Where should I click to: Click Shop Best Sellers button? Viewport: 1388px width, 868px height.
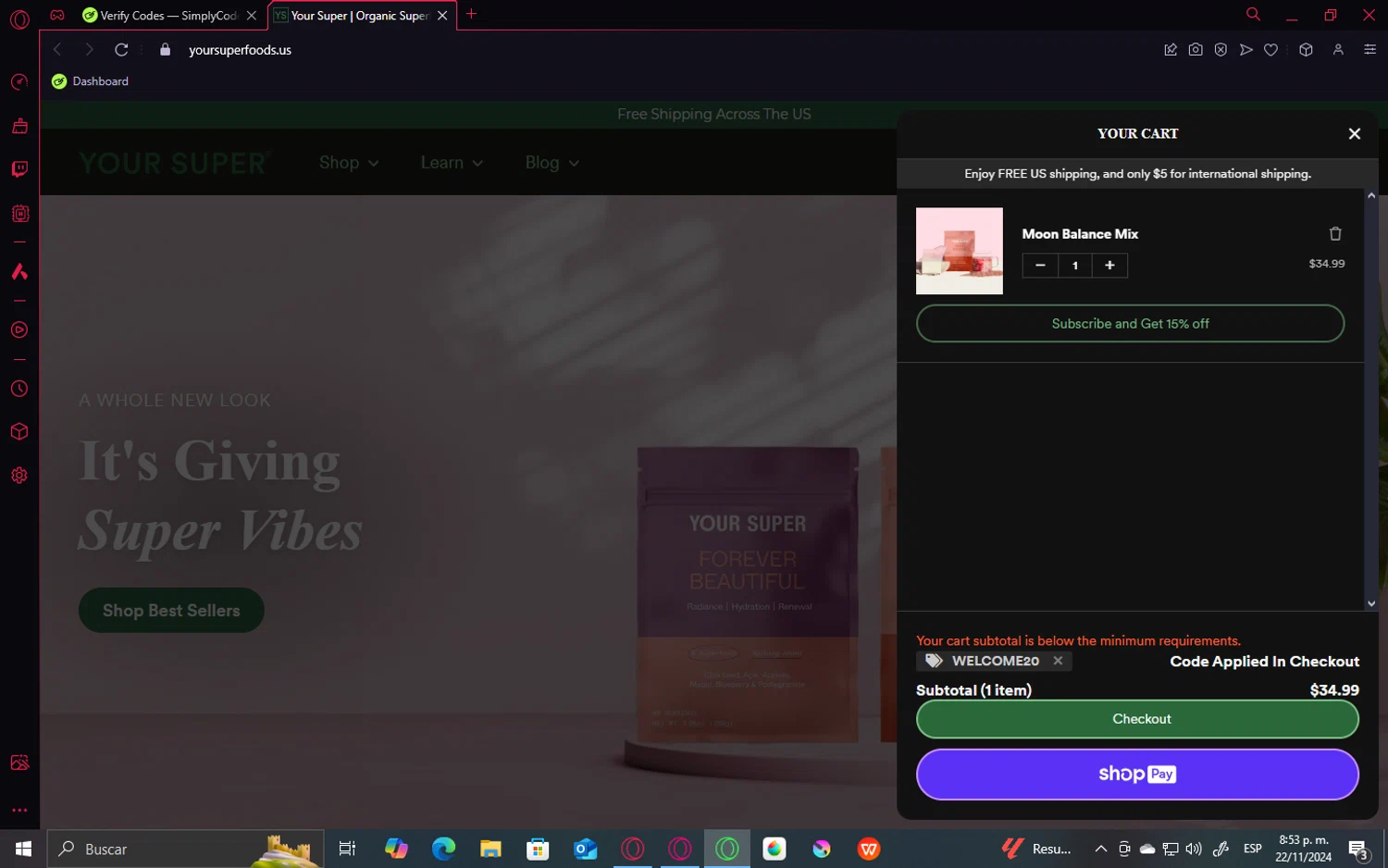point(171,611)
